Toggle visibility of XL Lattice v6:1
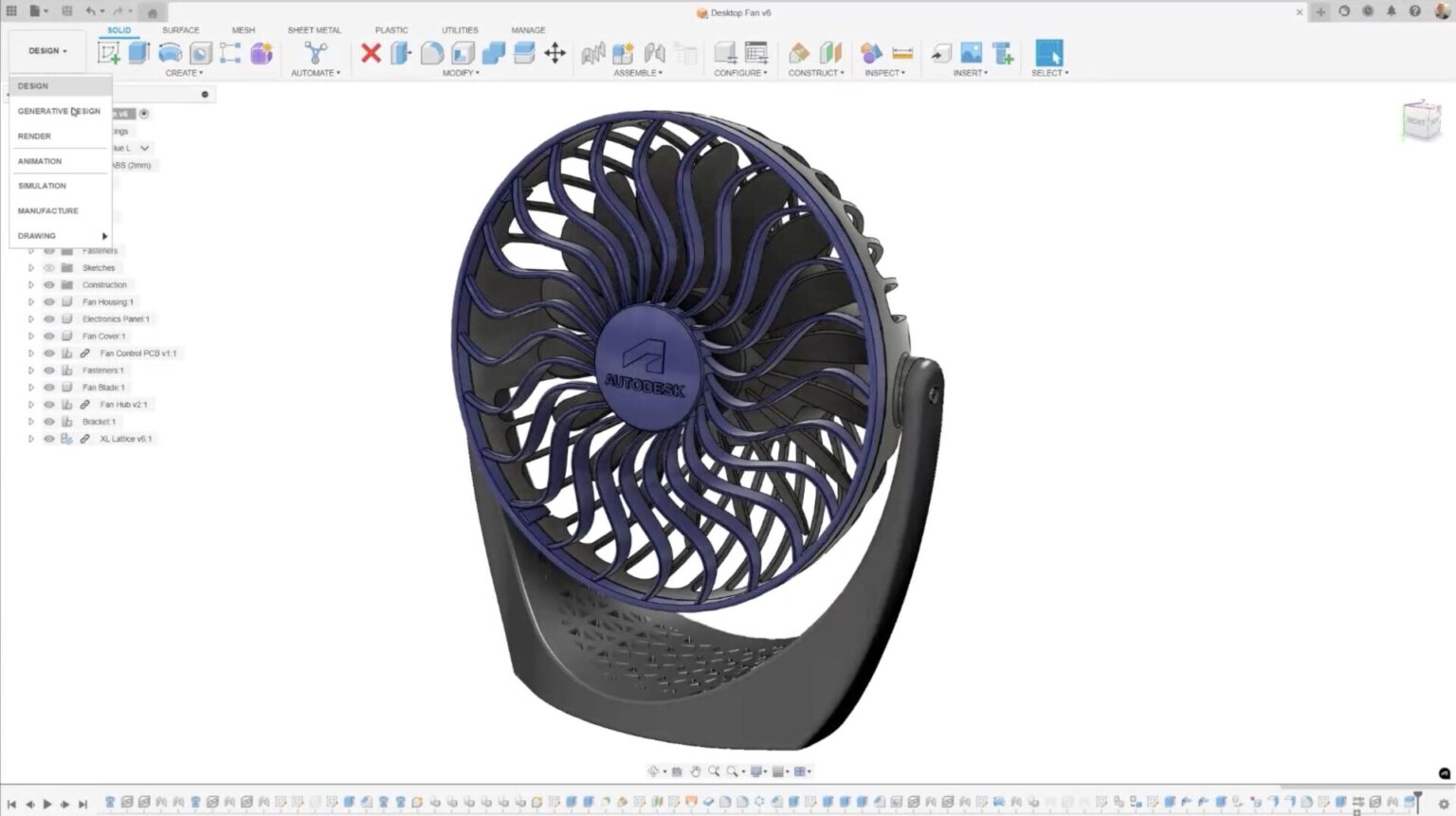 [x=48, y=437]
